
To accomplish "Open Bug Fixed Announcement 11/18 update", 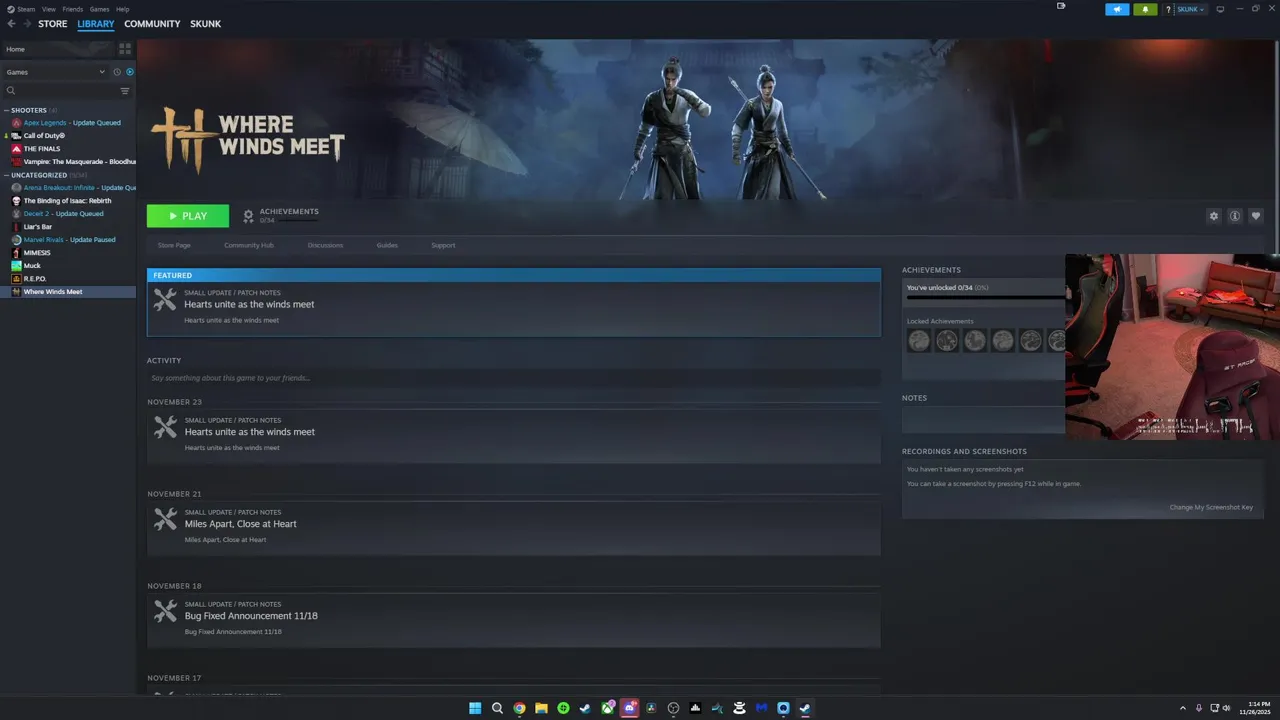I will 514,620.
